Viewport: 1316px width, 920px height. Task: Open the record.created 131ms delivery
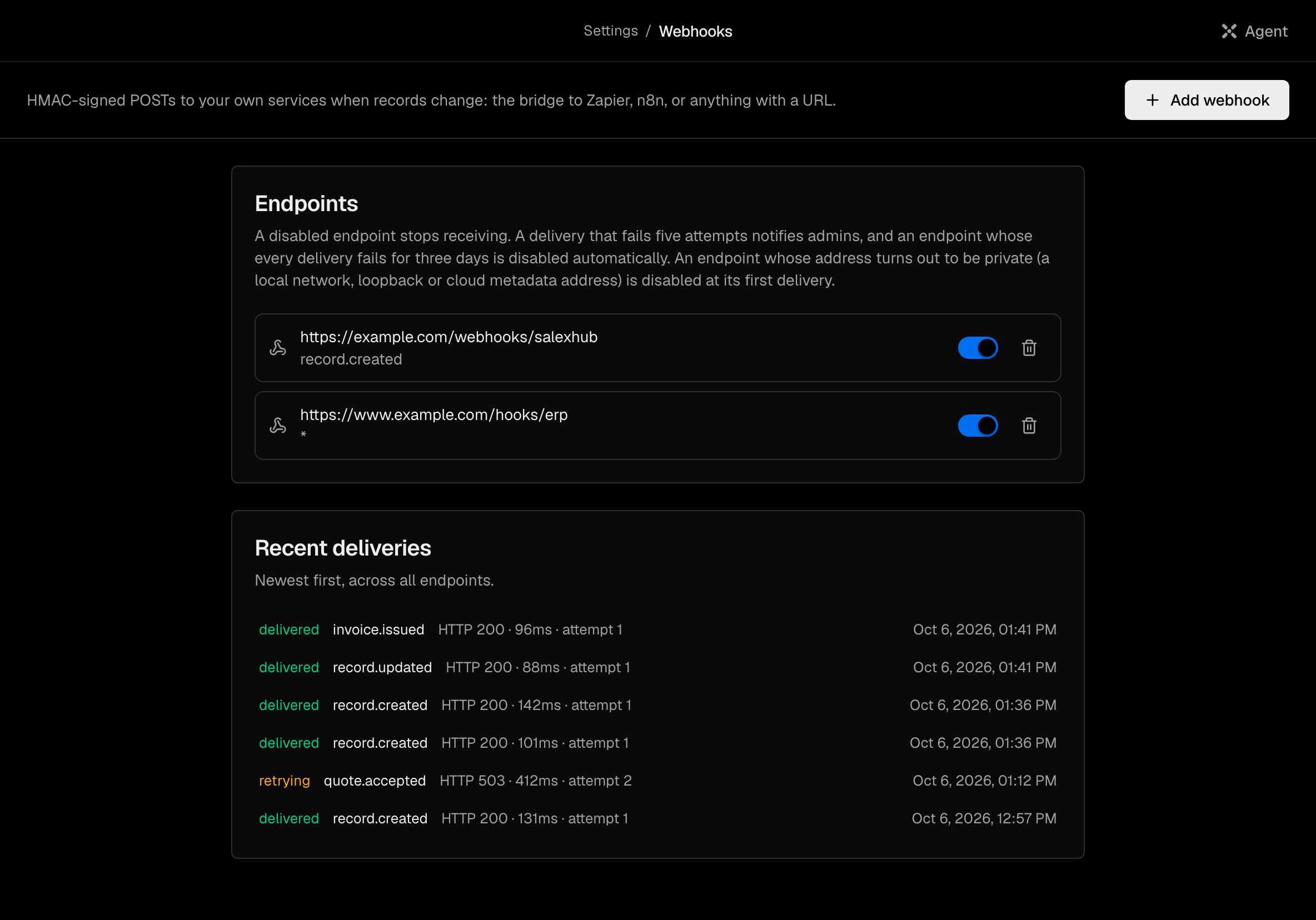(657, 818)
